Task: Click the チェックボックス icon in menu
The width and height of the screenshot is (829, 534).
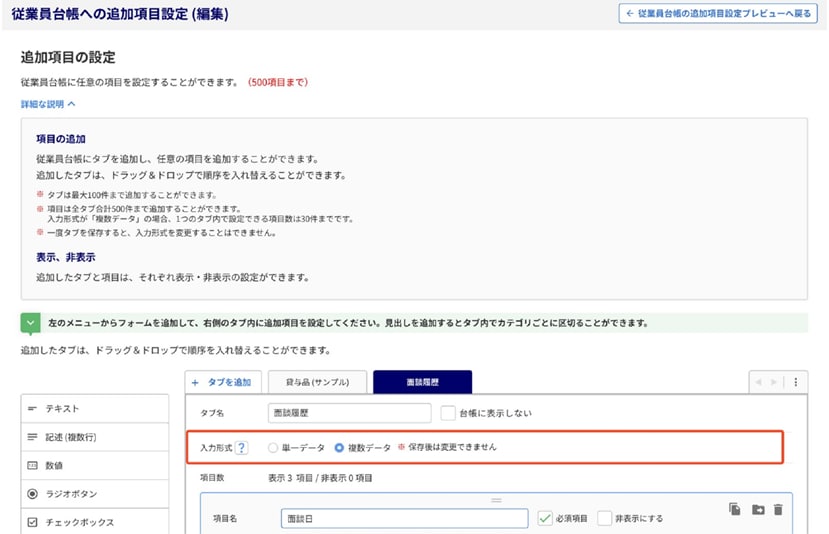Action: pyautogui.click(x=32, y=522)
